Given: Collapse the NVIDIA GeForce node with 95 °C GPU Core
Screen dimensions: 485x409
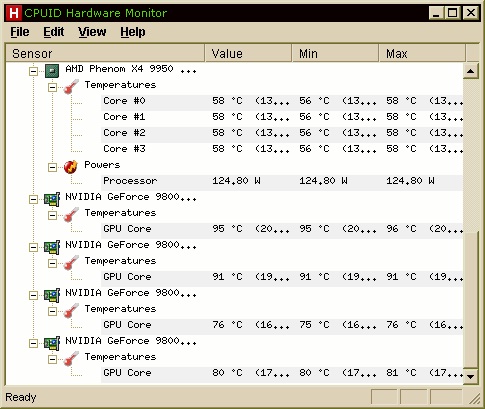Looking at the screenshot, I should 33,199.
